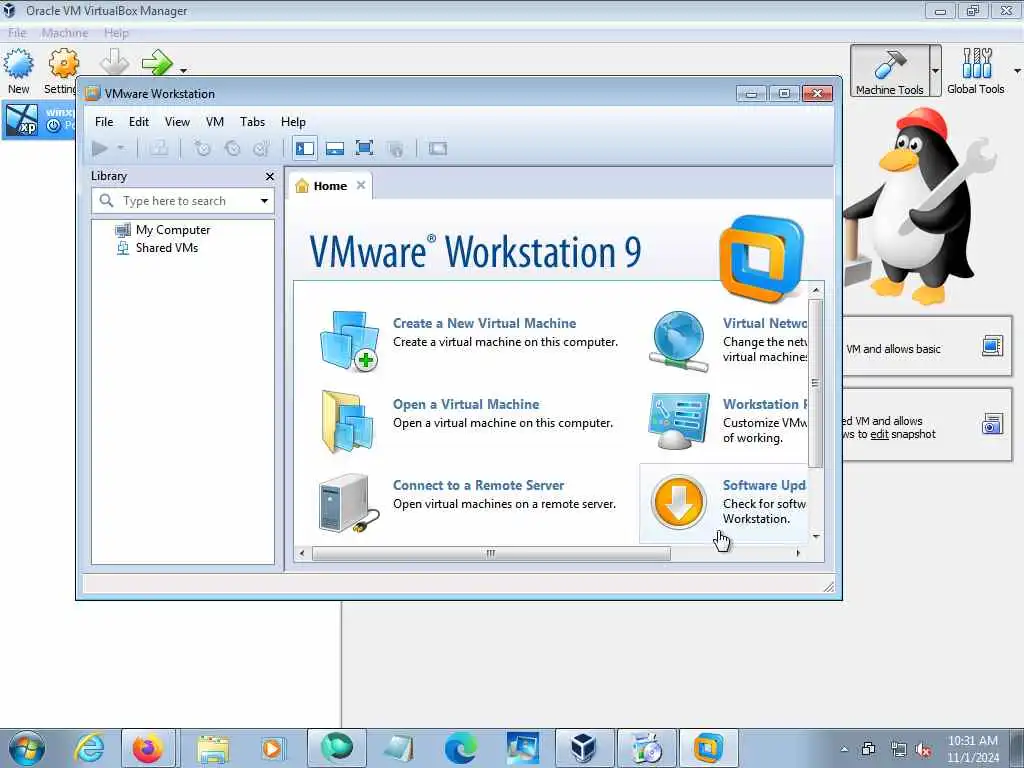Screen dimensions: 1024x768
Task: Click the Connect to a Remote Server link
Action: coord(479,485)
